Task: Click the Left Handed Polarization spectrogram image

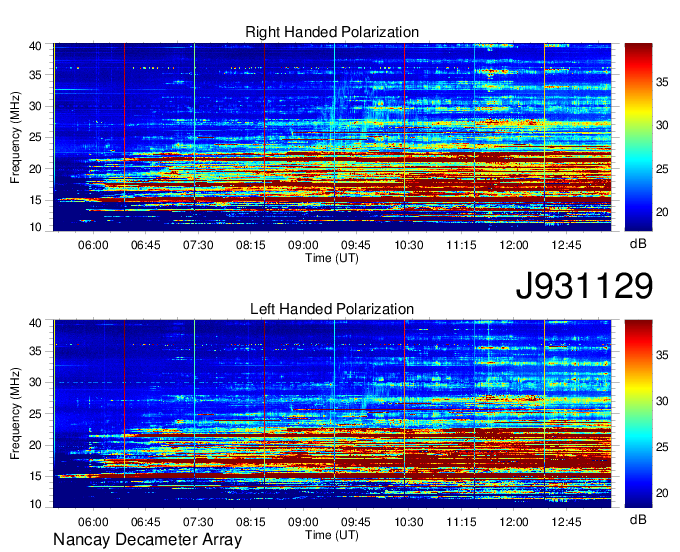Action: pos(332,414)
